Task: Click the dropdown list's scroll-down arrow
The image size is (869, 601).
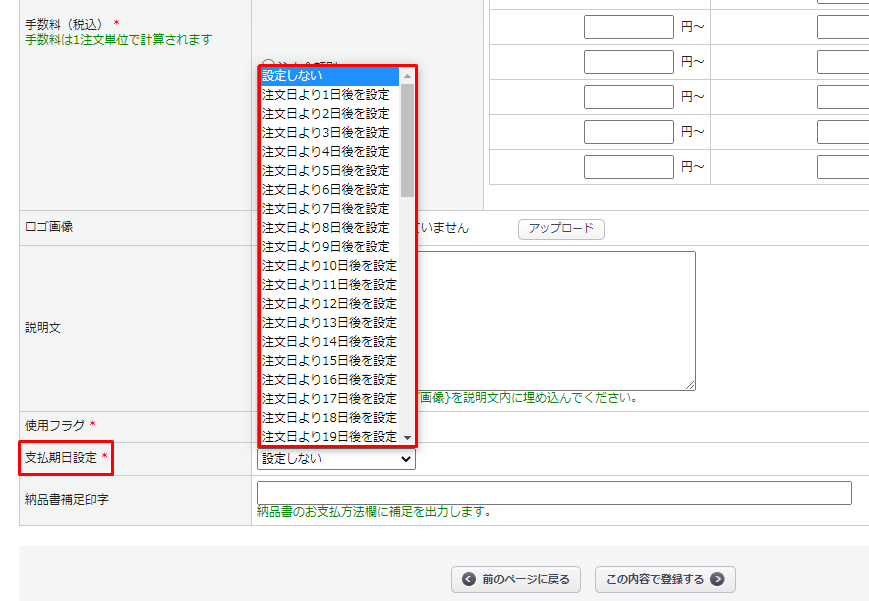Action: 407,437
